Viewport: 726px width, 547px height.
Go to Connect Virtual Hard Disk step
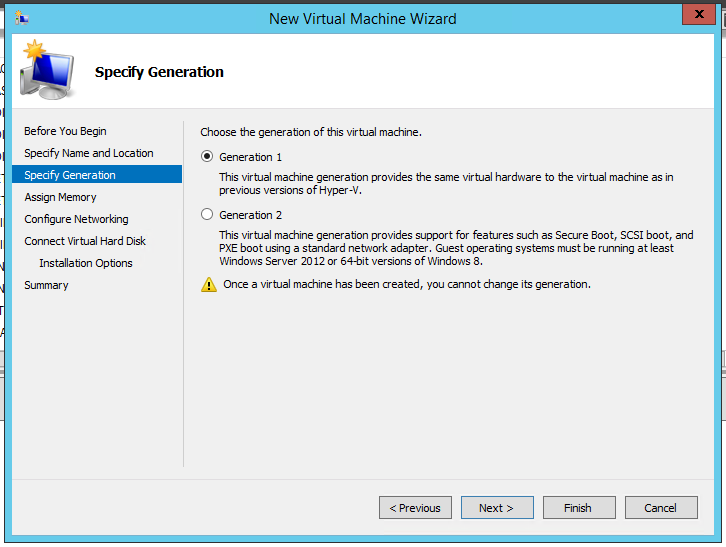pos(85,241)
